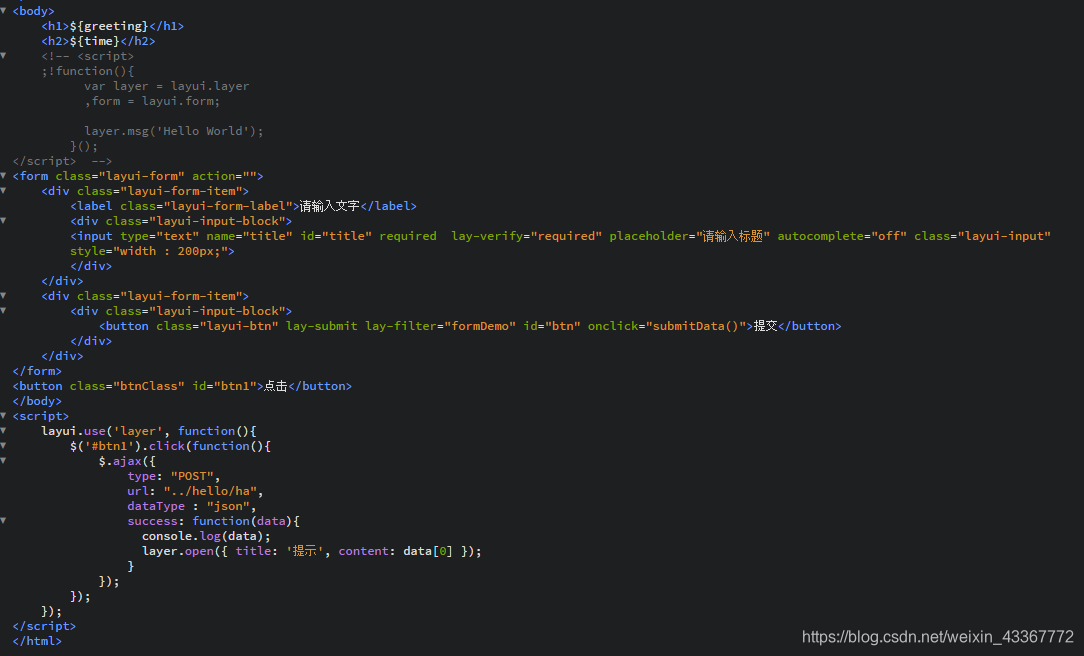Screen dimensions: 1084x656
Task: Click the <h1>${greeting}</h1> line
Action: point(113,26)
